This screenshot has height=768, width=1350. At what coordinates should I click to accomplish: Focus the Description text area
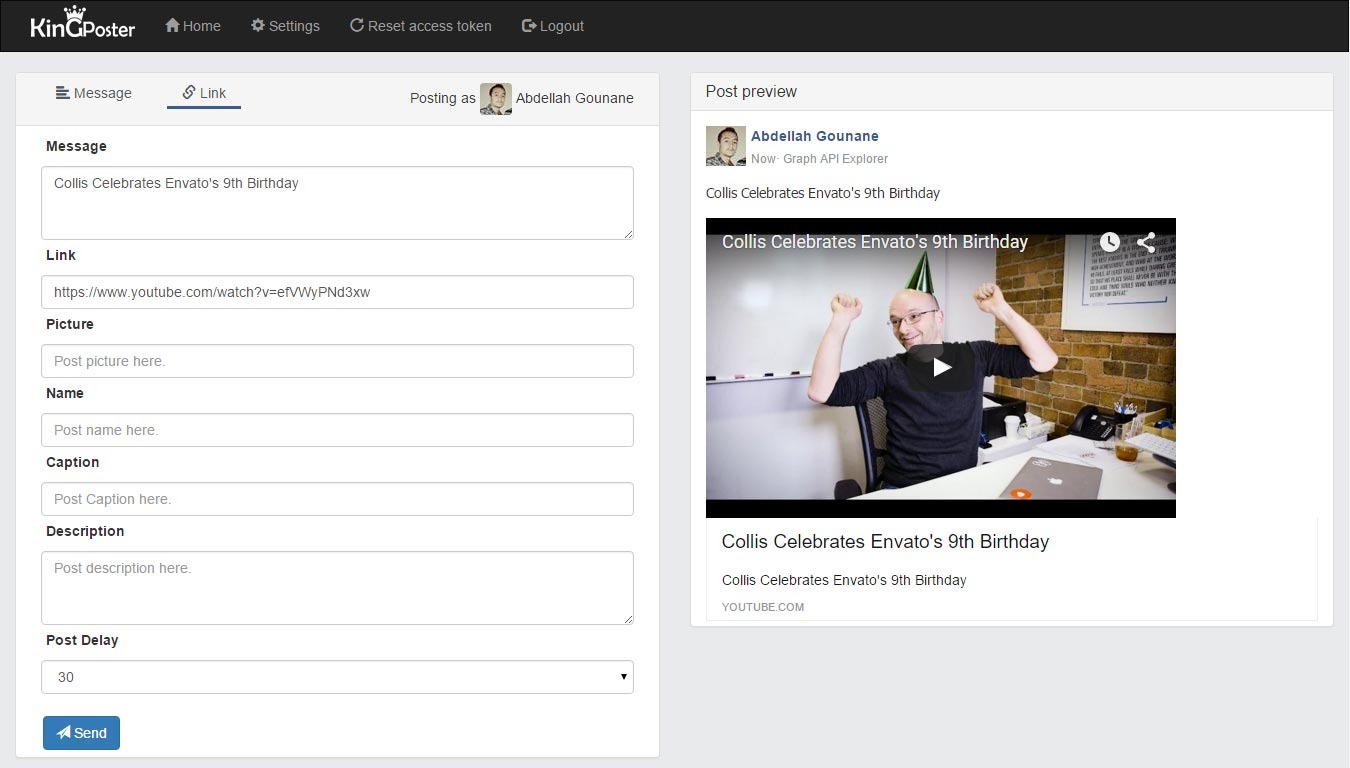pos(337,588)
